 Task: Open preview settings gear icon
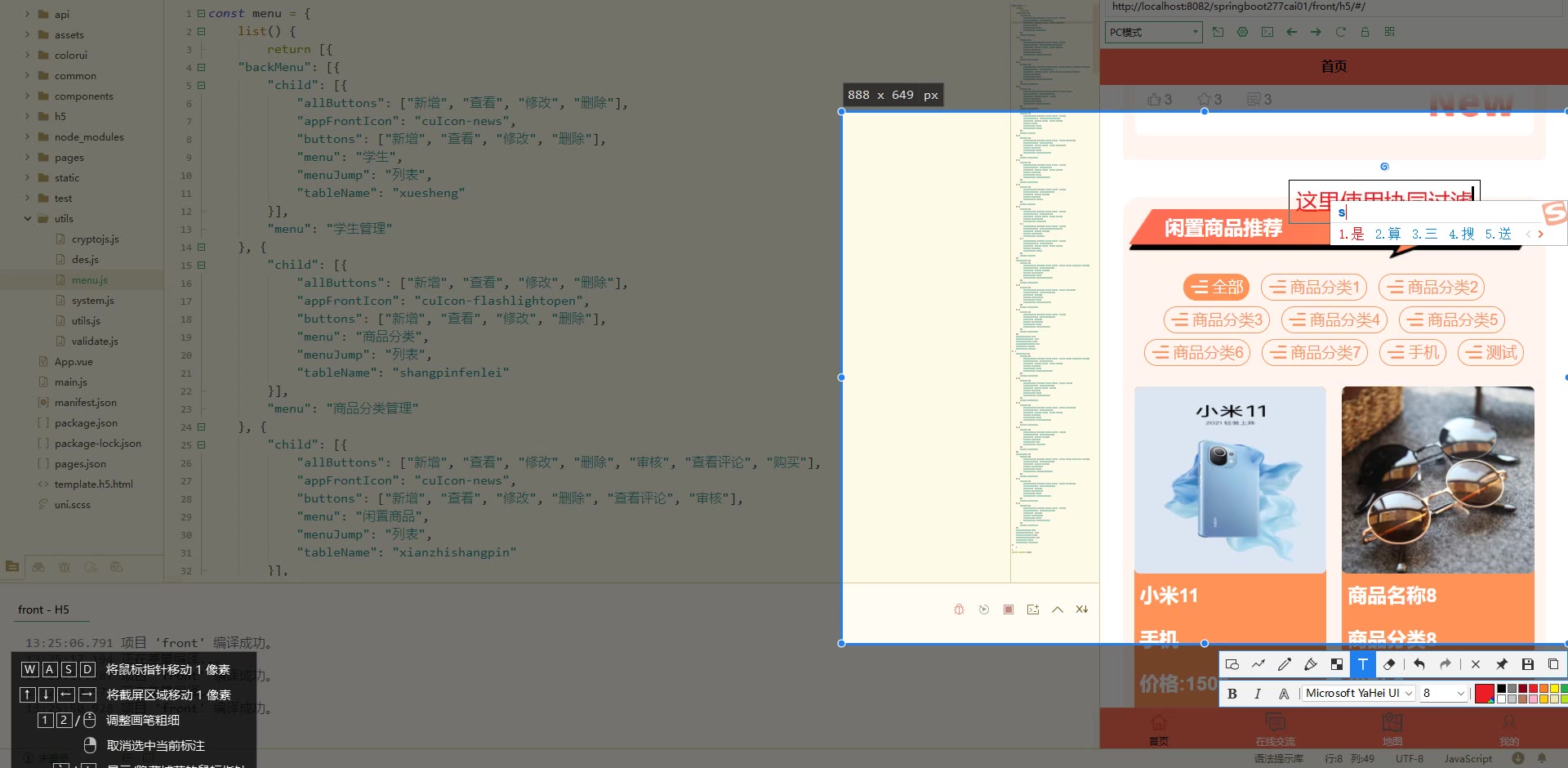click(1242, 32)
